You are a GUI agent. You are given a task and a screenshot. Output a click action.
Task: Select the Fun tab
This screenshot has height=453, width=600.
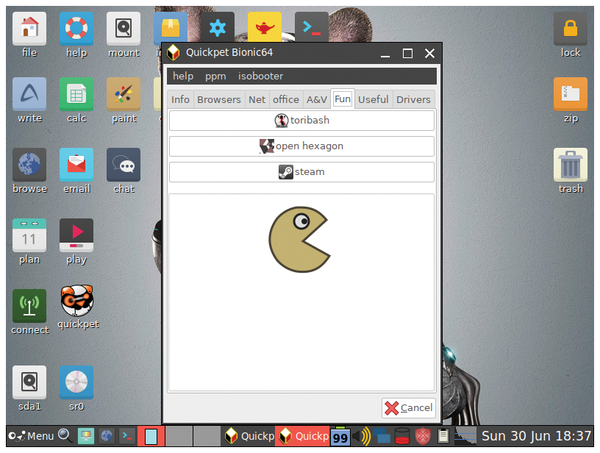342,99
